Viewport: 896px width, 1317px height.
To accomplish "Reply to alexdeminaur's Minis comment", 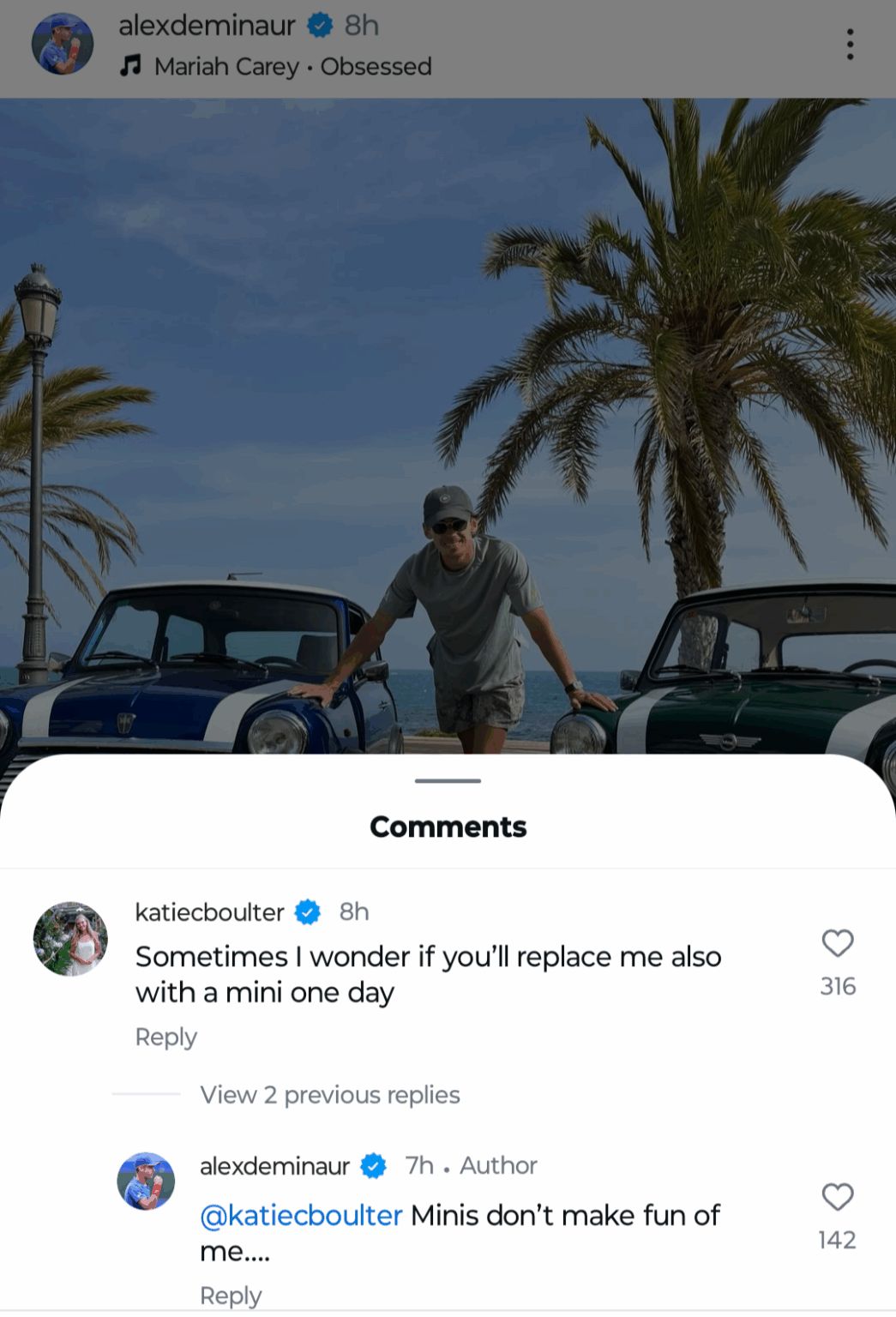I will [231, 1296].
